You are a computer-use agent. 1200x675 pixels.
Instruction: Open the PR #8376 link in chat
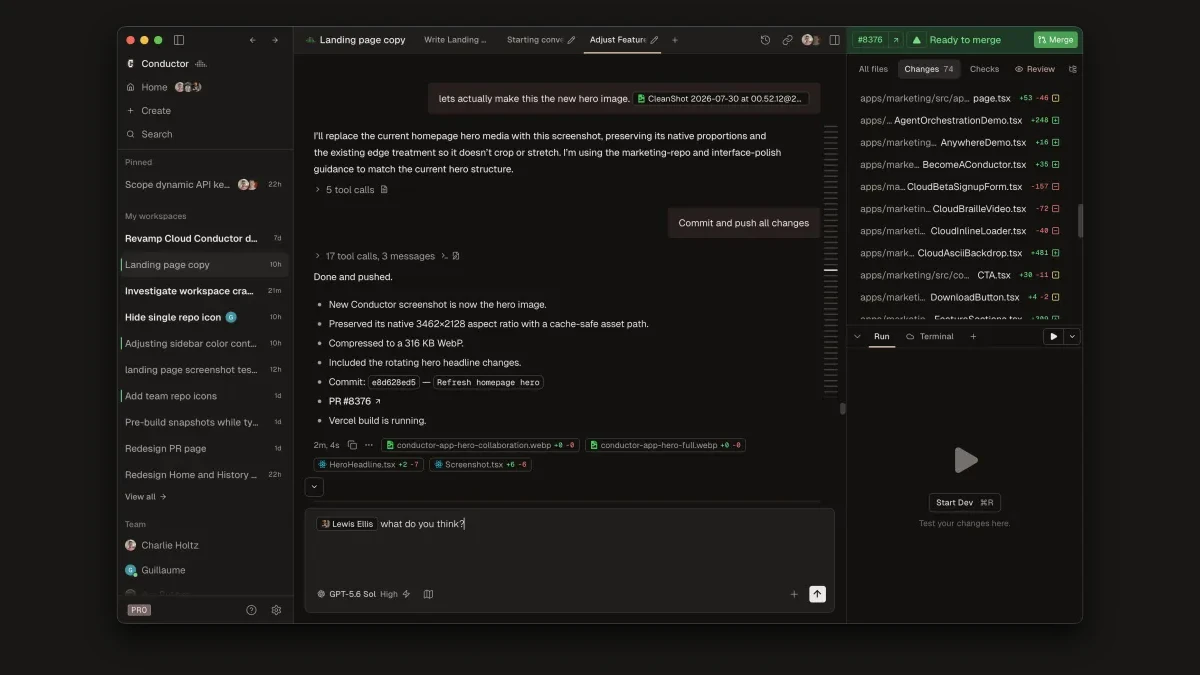(x=355, y=401)
